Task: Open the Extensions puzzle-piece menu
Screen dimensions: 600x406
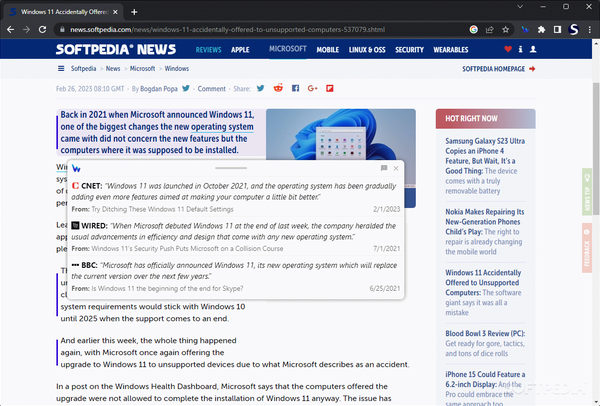Action: click(x=541, y=29)
